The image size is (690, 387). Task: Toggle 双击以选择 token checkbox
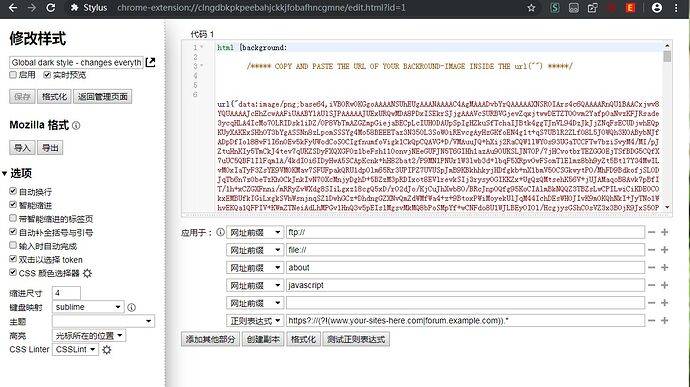(x=13, y=259)
